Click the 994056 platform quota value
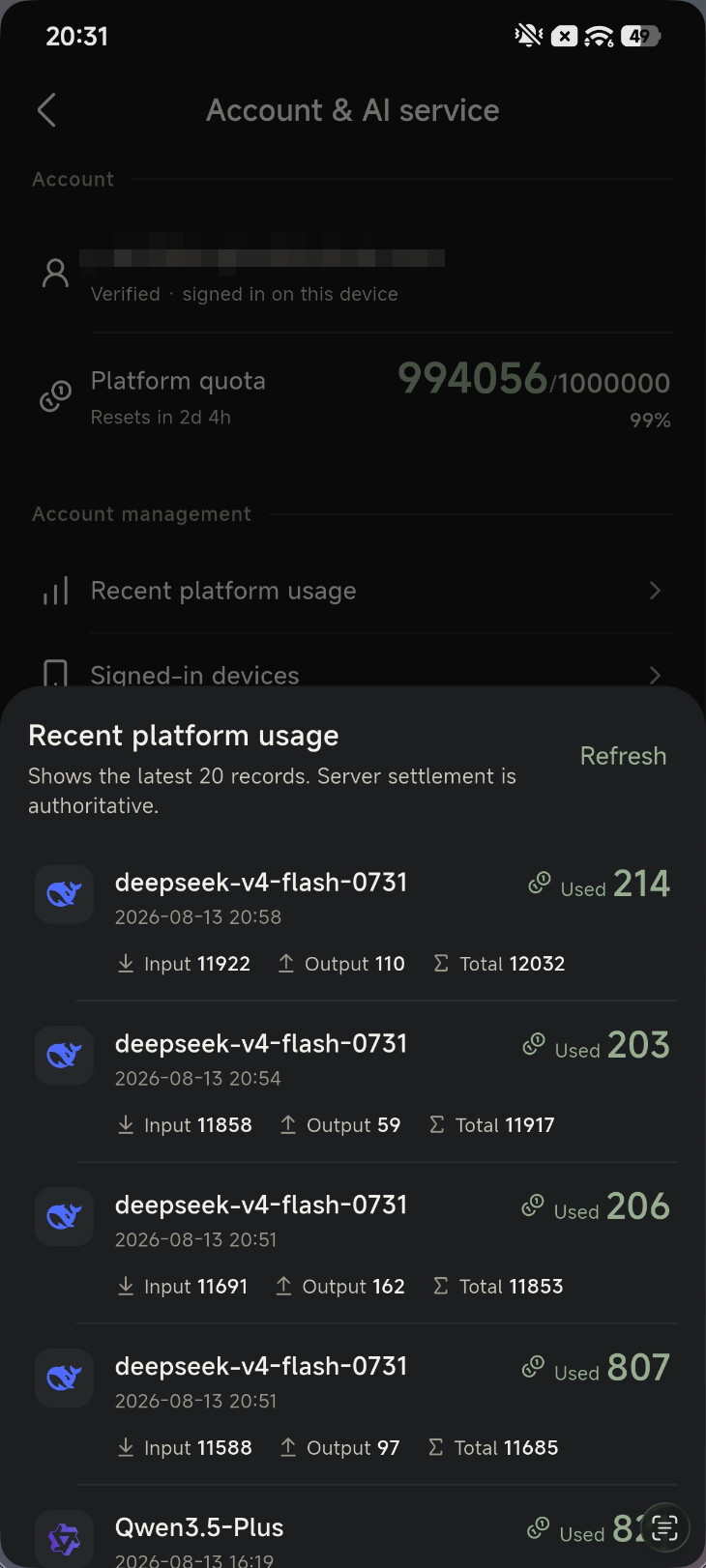The width and height of the screenshot is (706, 1568). pyautogui.click(x=473, y=378)
